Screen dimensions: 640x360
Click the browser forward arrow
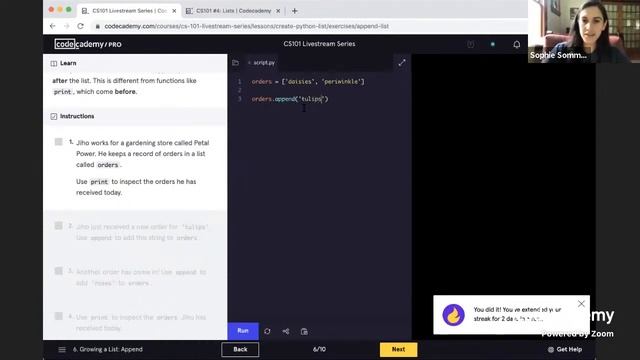(x=67, y=26)
